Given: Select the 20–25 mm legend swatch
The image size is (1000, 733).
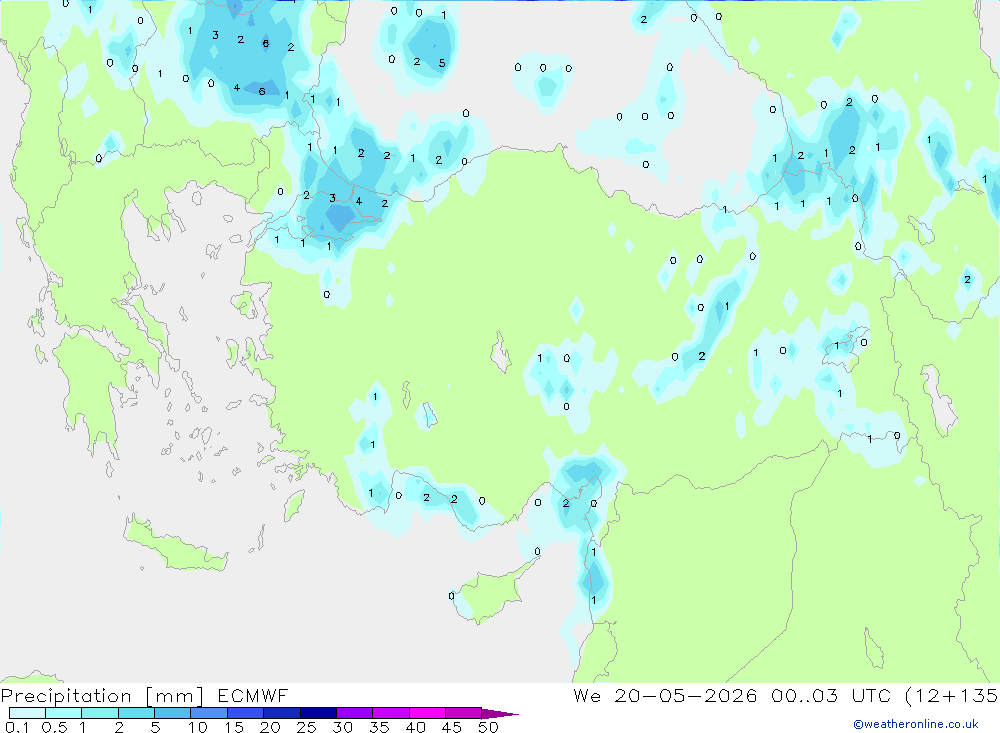Looking at the screenshot, I should [x=282, y=713].
